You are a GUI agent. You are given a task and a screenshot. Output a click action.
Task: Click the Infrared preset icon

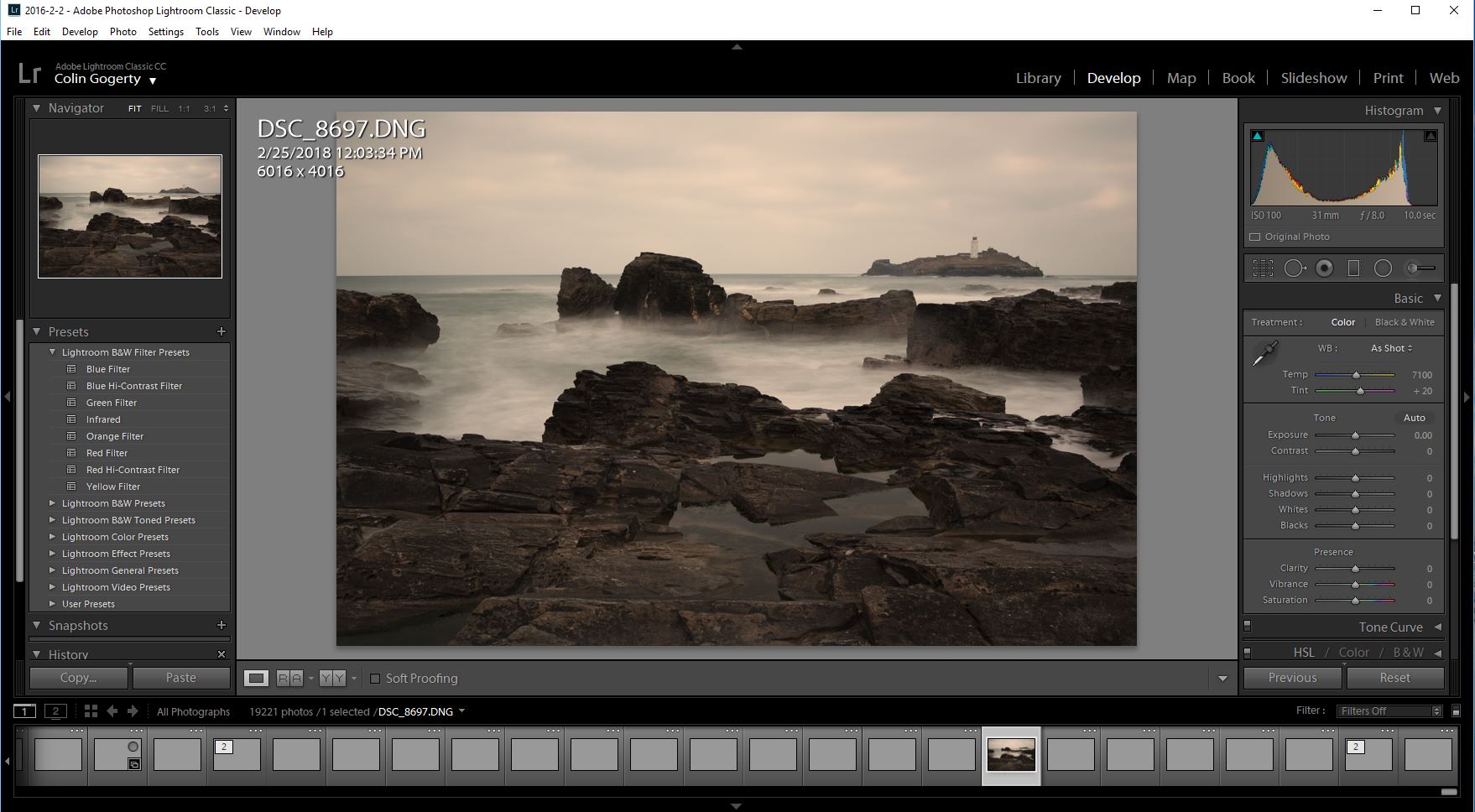[71, 419]
